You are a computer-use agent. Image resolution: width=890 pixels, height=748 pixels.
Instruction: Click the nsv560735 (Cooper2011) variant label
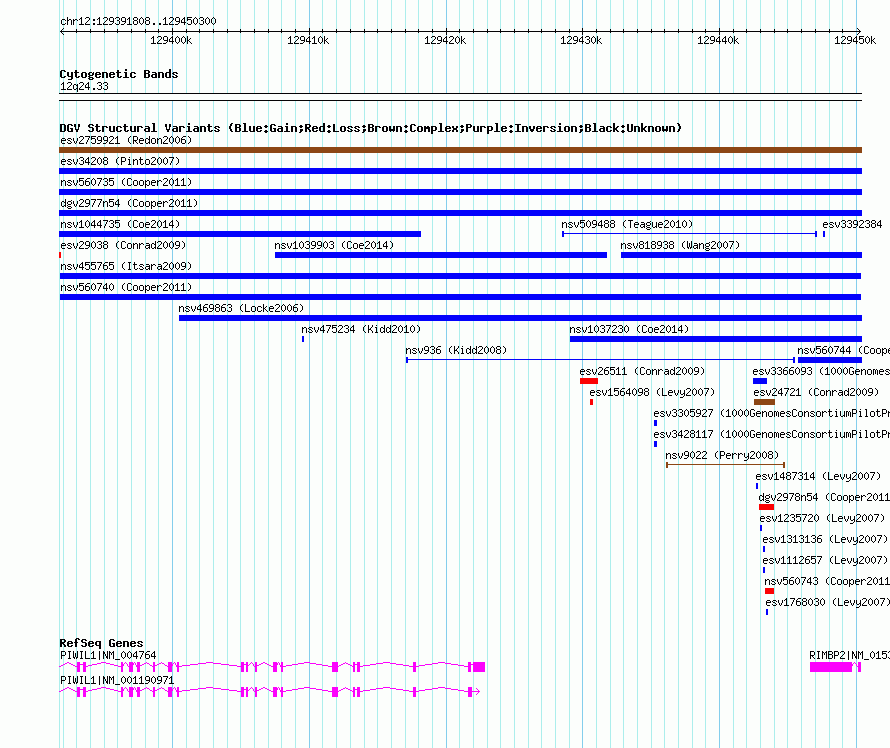(x=126, y=182)
